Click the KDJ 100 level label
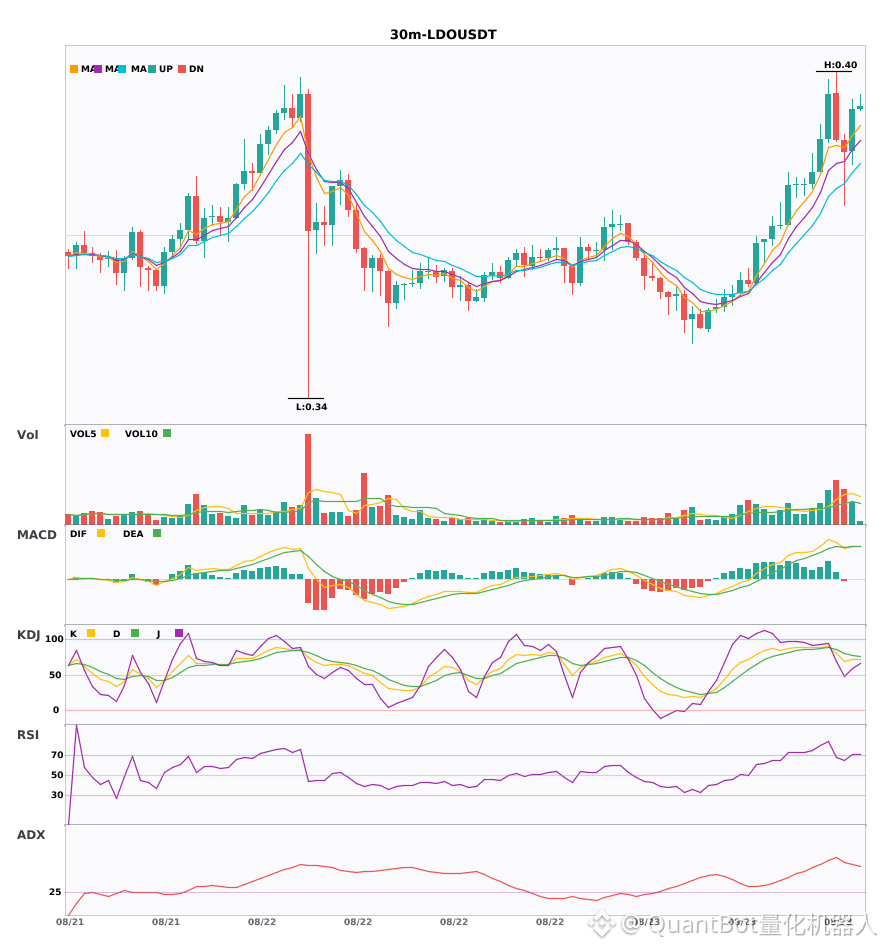This screenshot has width=885, height=950. coord(55,639)
